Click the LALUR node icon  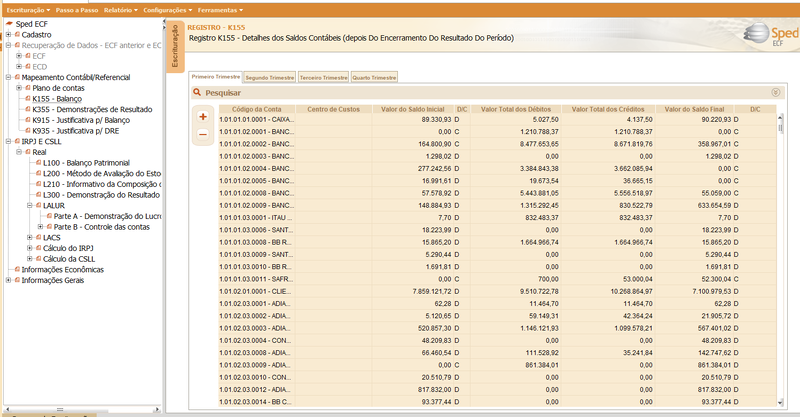39,205
